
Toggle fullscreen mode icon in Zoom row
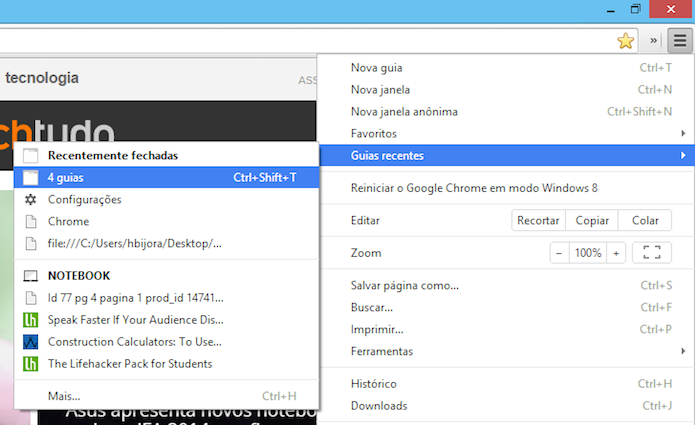pos(652,253)
